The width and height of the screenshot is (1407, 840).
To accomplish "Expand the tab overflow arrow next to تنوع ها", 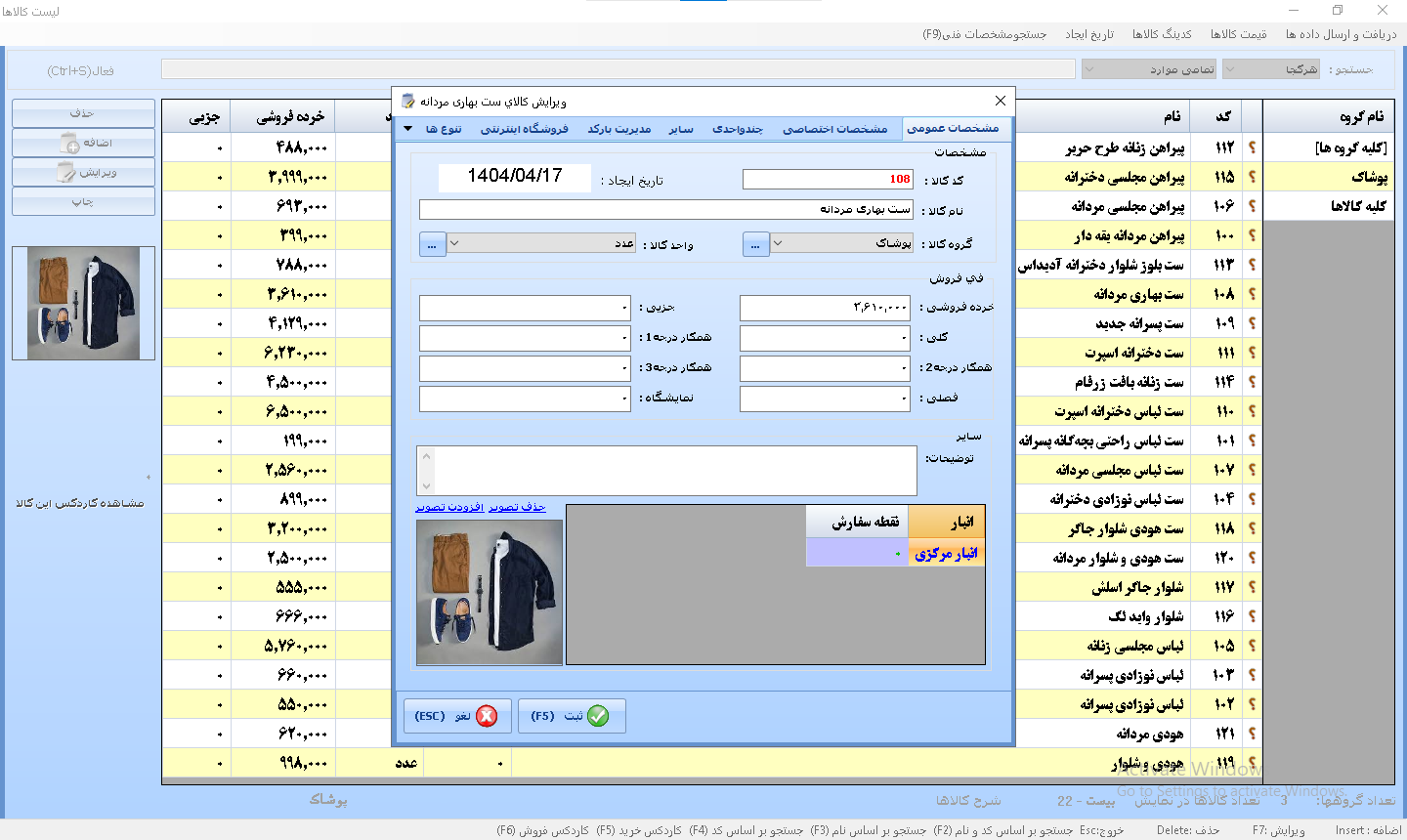I will tap(408, 129).
